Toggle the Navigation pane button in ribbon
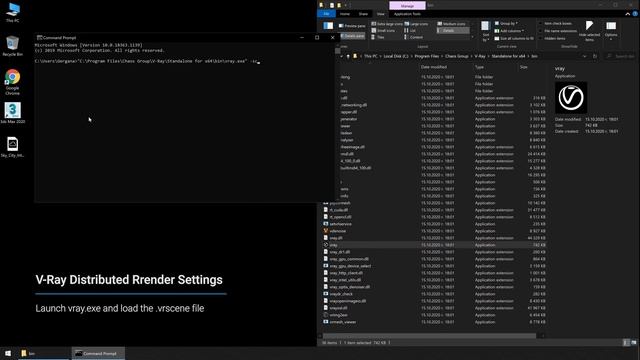 pyautogui.click(x=328, y=26)
